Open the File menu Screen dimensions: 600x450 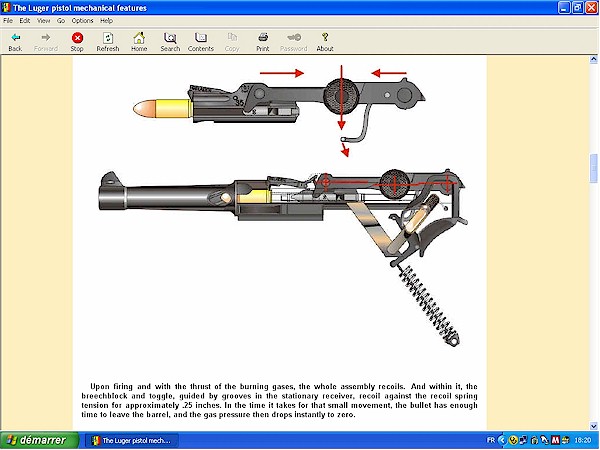[x=8, y=21]
